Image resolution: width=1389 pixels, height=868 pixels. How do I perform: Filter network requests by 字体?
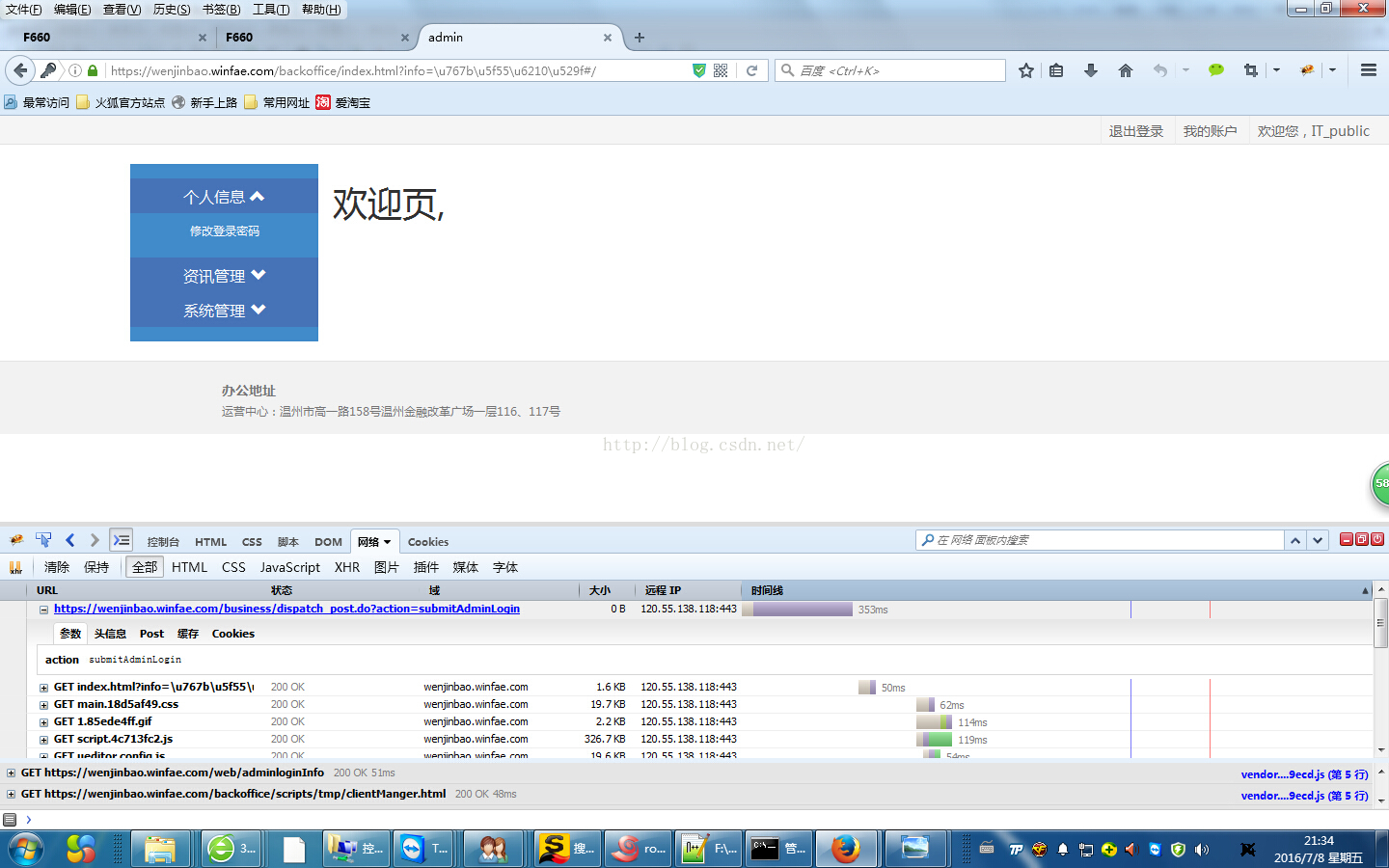(505, 567)
